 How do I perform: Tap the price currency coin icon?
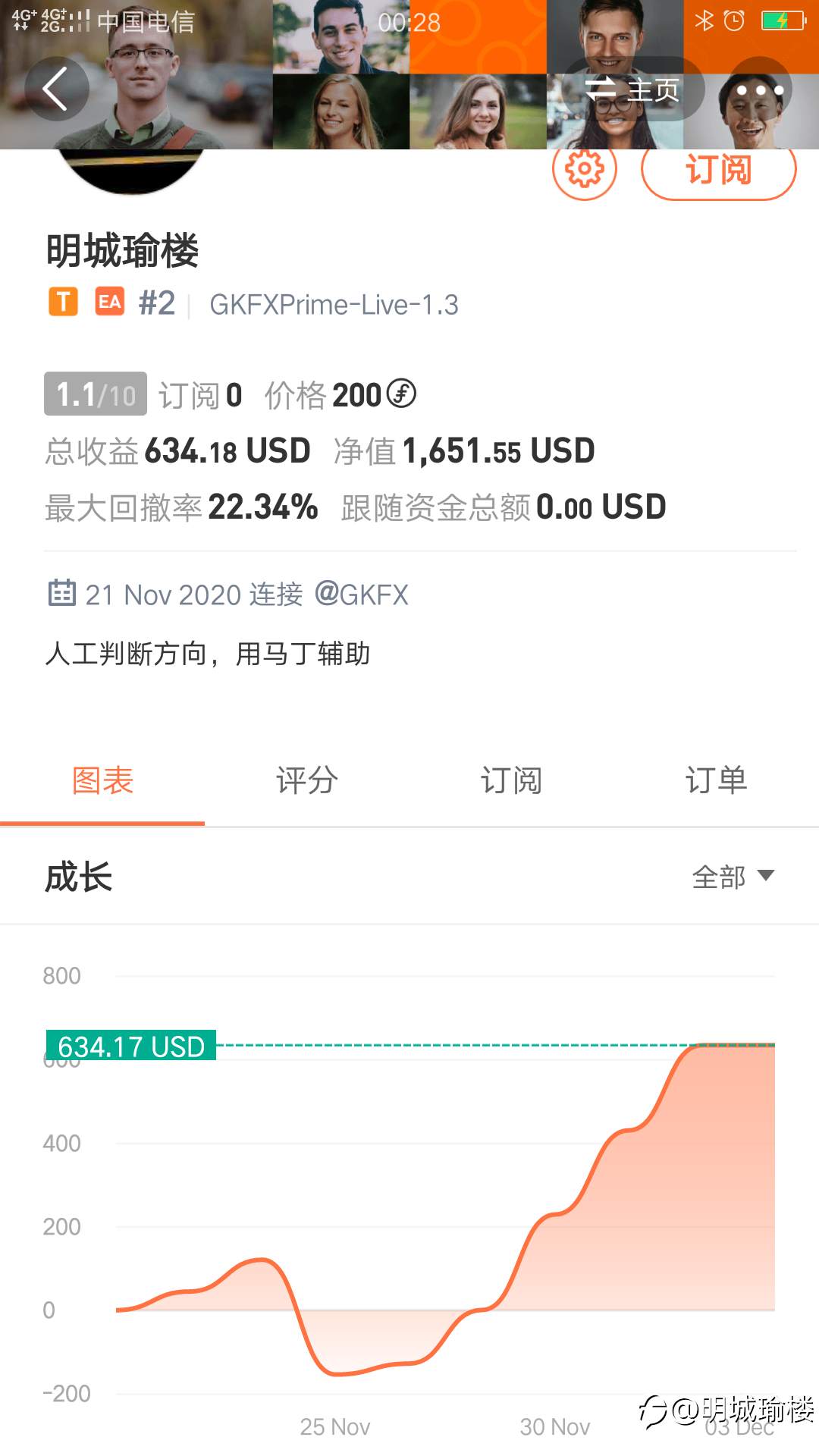pos(401,394)
